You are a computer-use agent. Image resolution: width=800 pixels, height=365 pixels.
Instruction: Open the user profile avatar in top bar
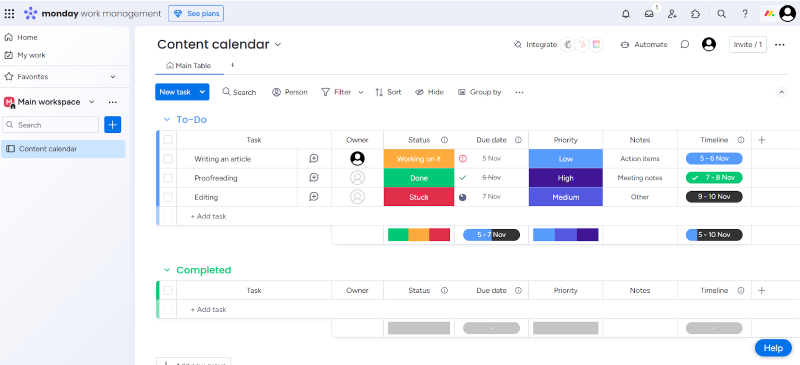tap(787, 14)
